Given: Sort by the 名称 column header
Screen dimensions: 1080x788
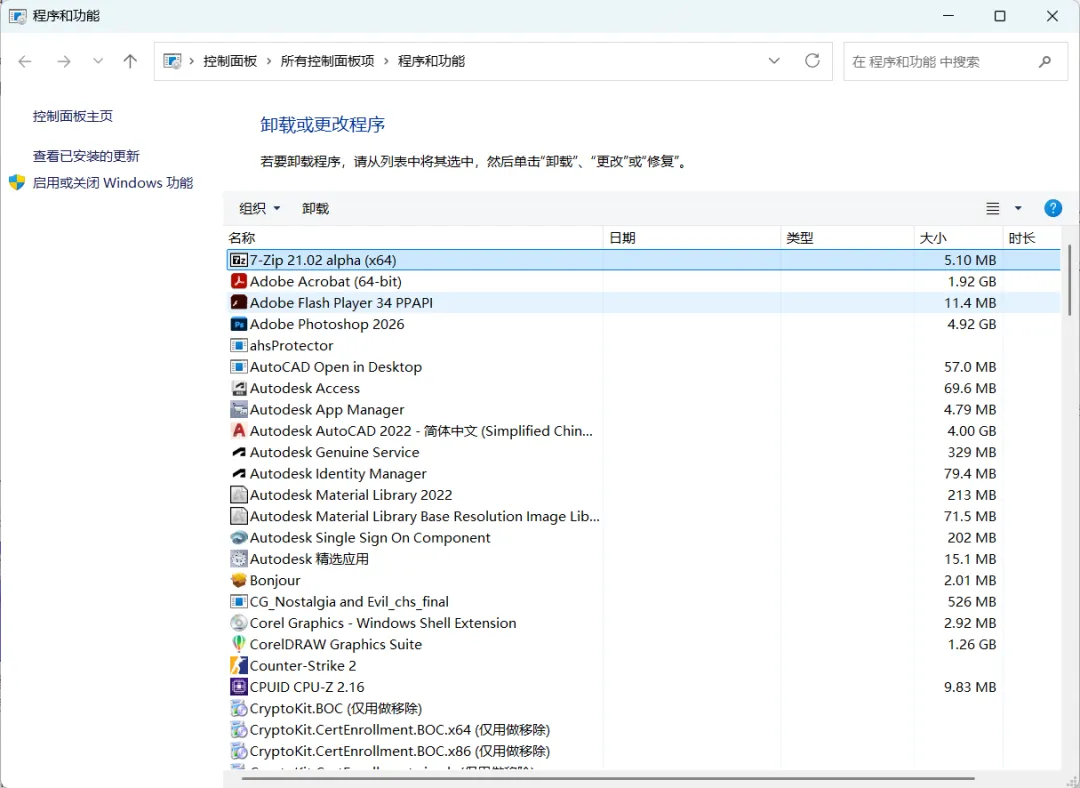Looking at the screenshot, I should (x=413, y=238).
